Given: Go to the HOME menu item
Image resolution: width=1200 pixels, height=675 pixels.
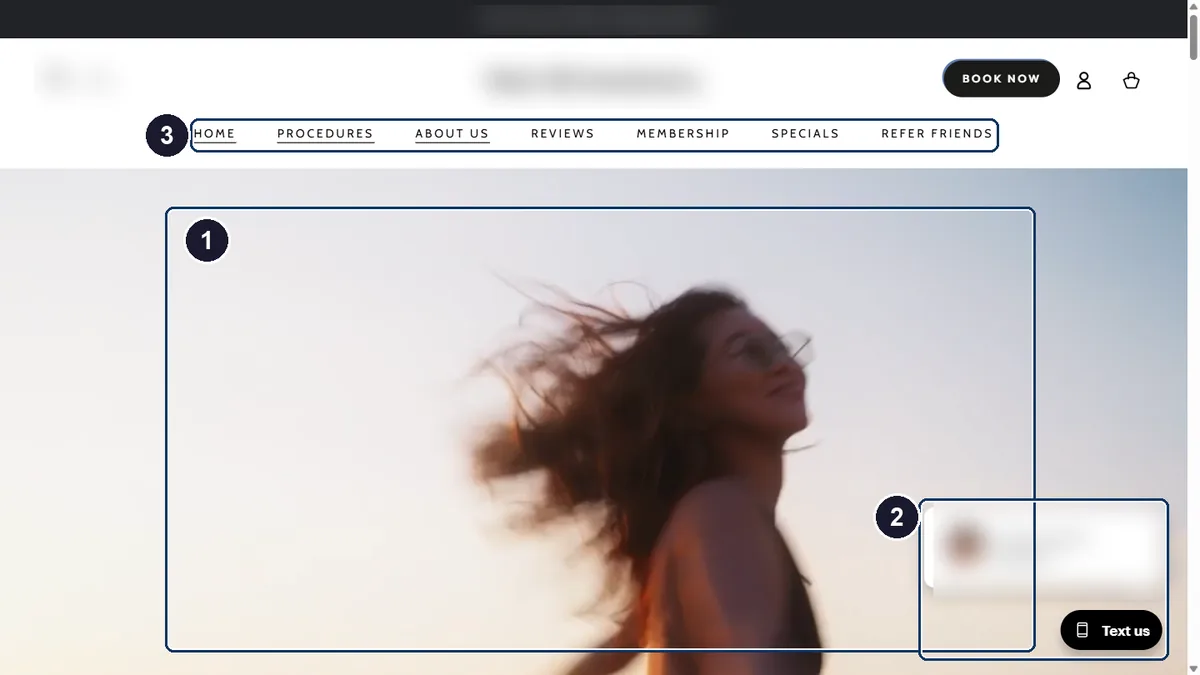Looking at the screenshot, I should pyautogui.click(x=215, y=133).
